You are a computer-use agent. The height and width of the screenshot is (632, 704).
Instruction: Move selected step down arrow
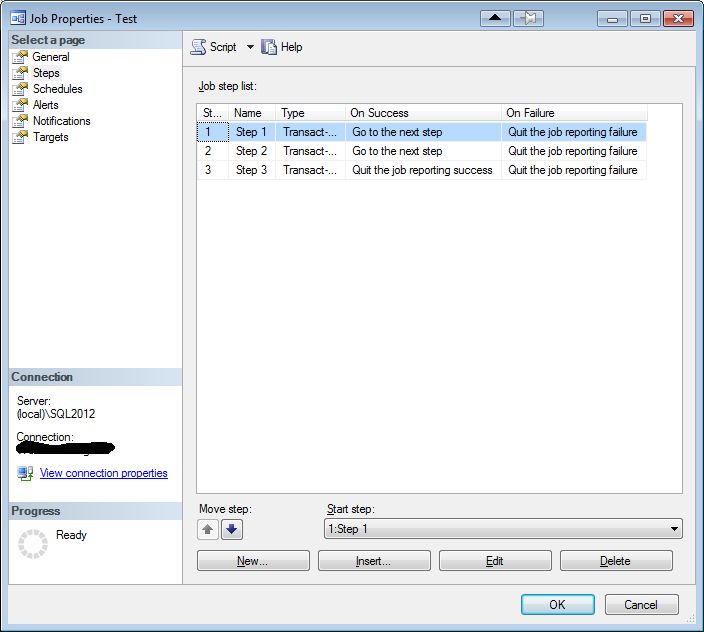pos(232,530)
